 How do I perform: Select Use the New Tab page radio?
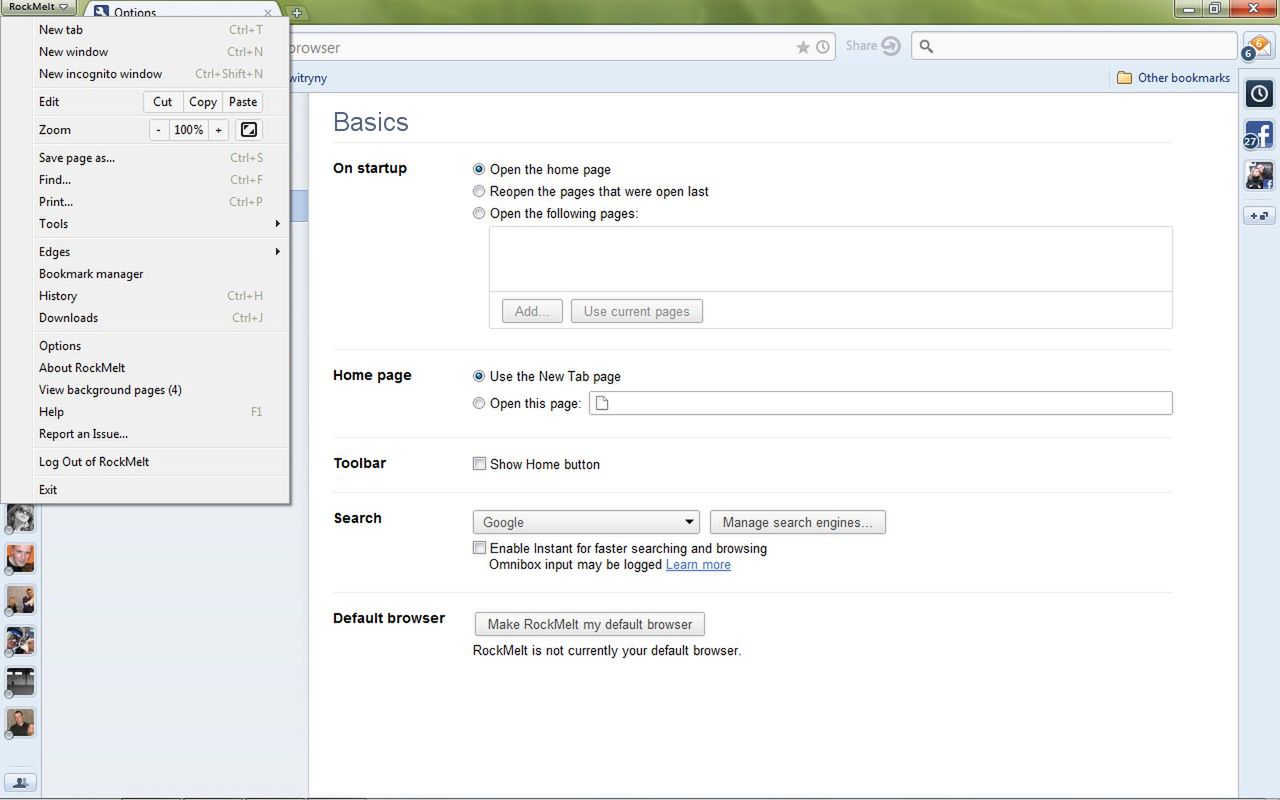point(479,376)
